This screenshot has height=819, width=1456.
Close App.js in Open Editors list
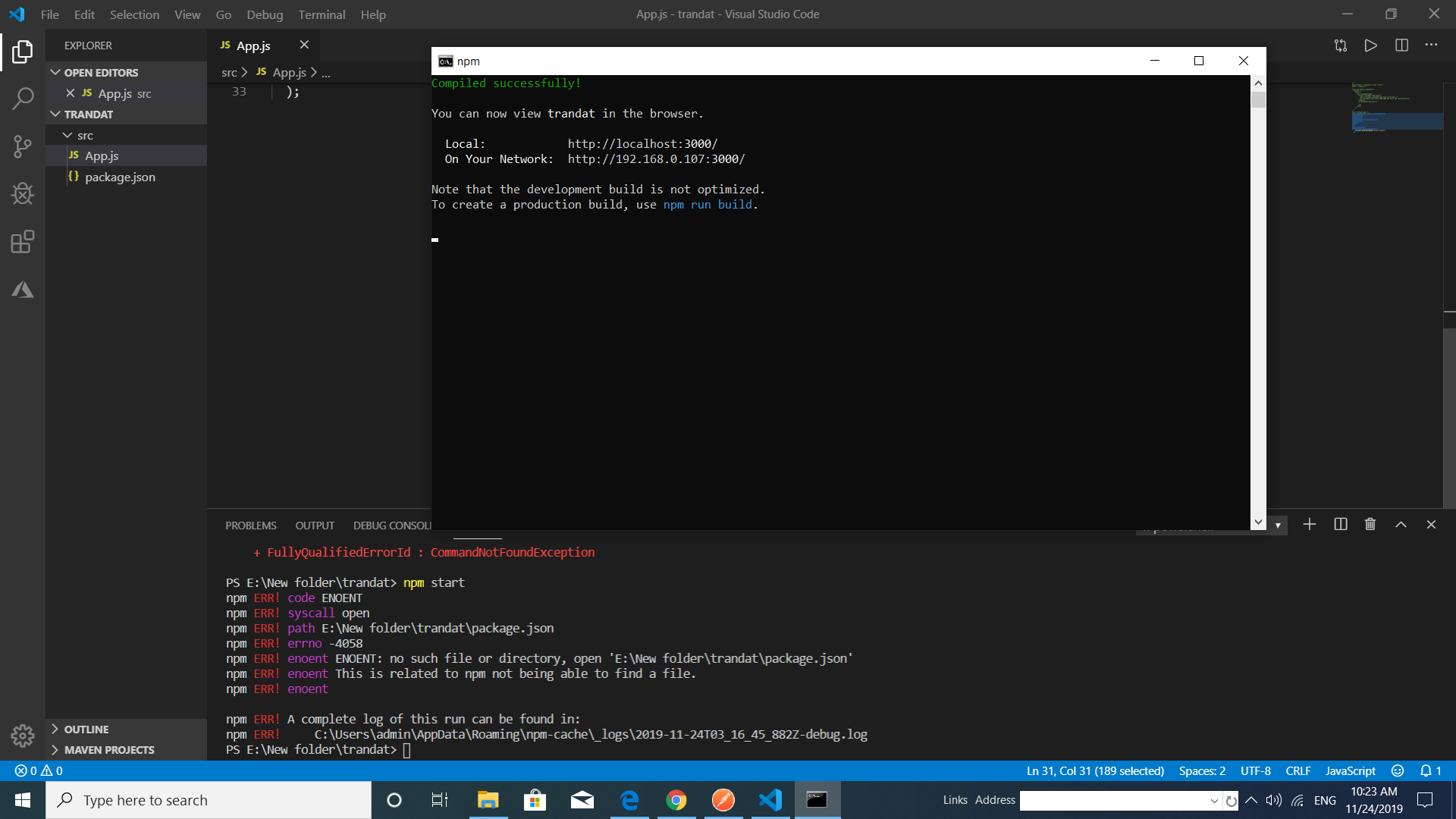point(70,93)
